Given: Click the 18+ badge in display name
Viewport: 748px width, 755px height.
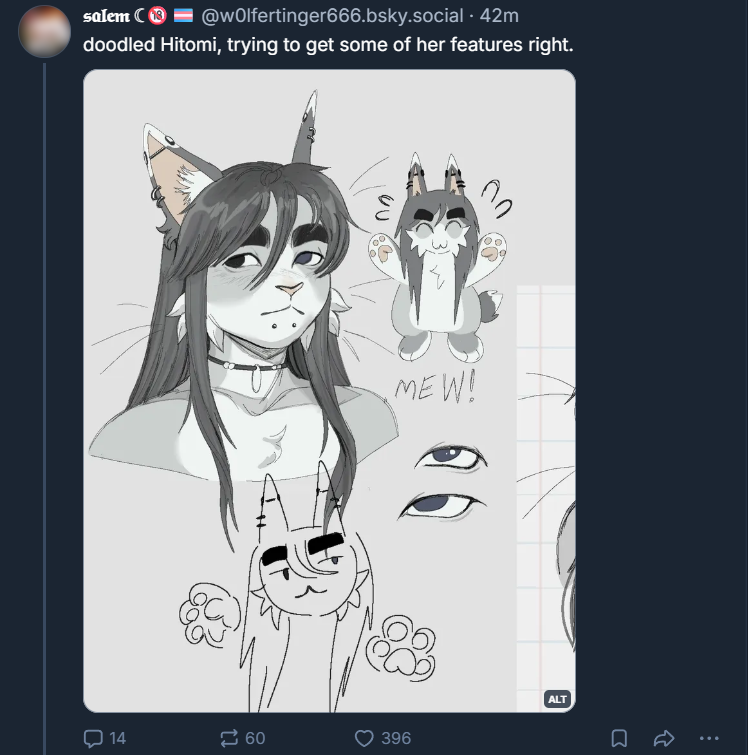Looking at the screenshot, I should pos(157,16).
